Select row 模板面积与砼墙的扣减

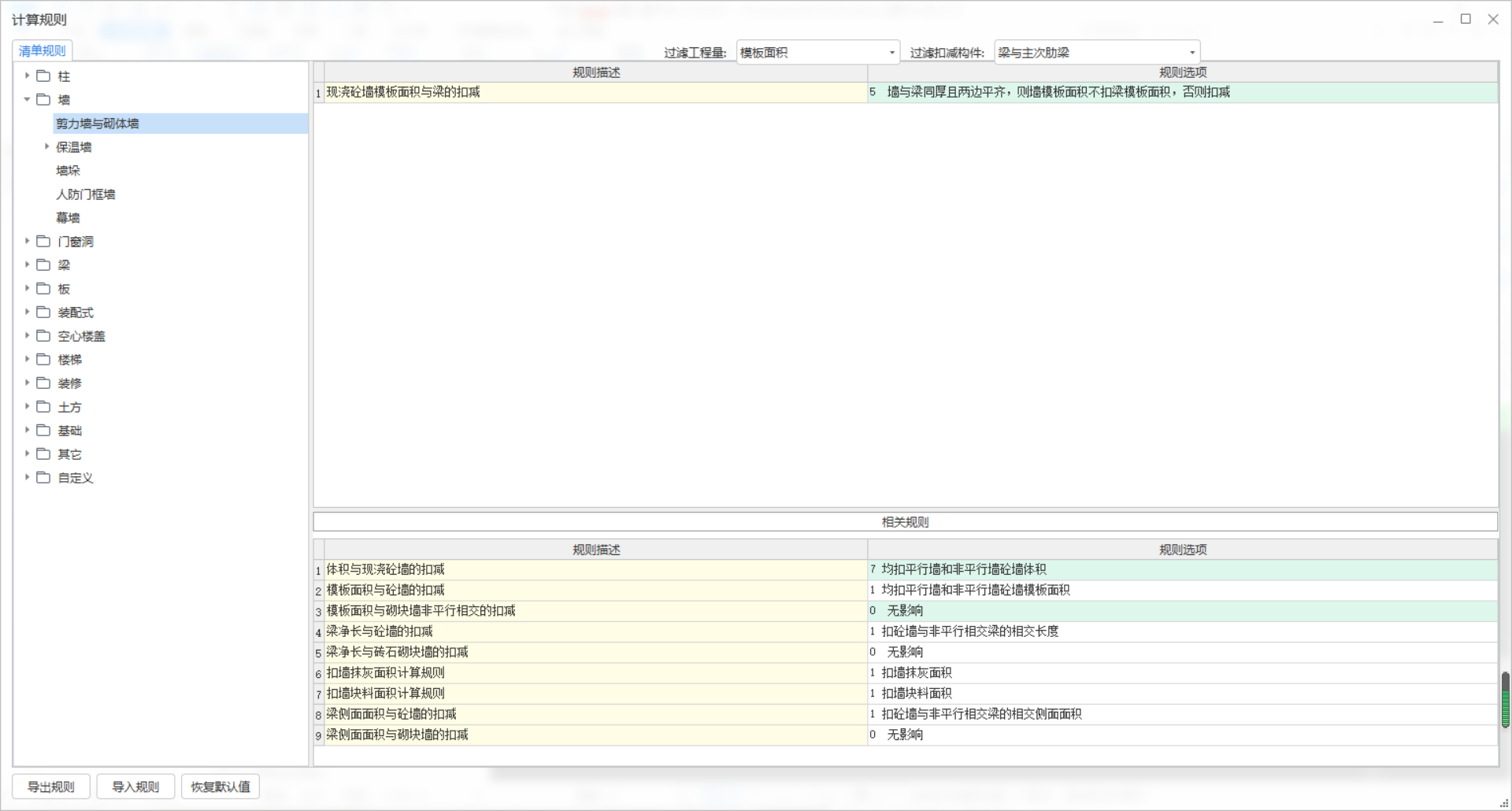595,590
